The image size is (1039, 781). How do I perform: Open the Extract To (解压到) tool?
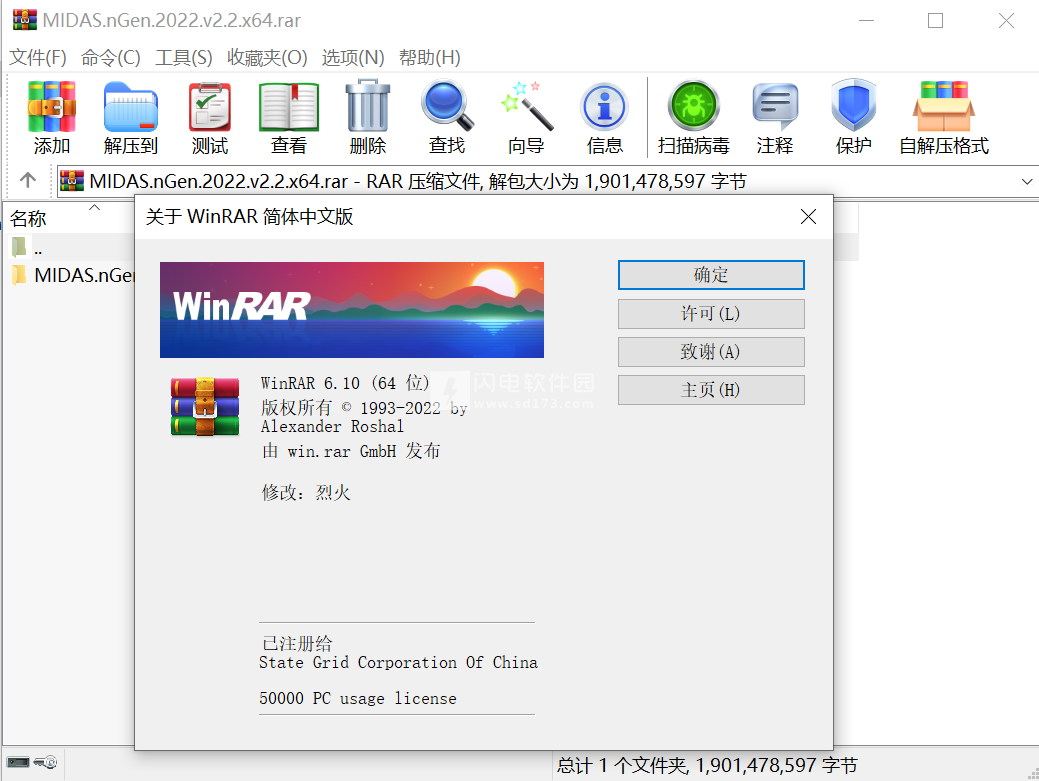131,117
